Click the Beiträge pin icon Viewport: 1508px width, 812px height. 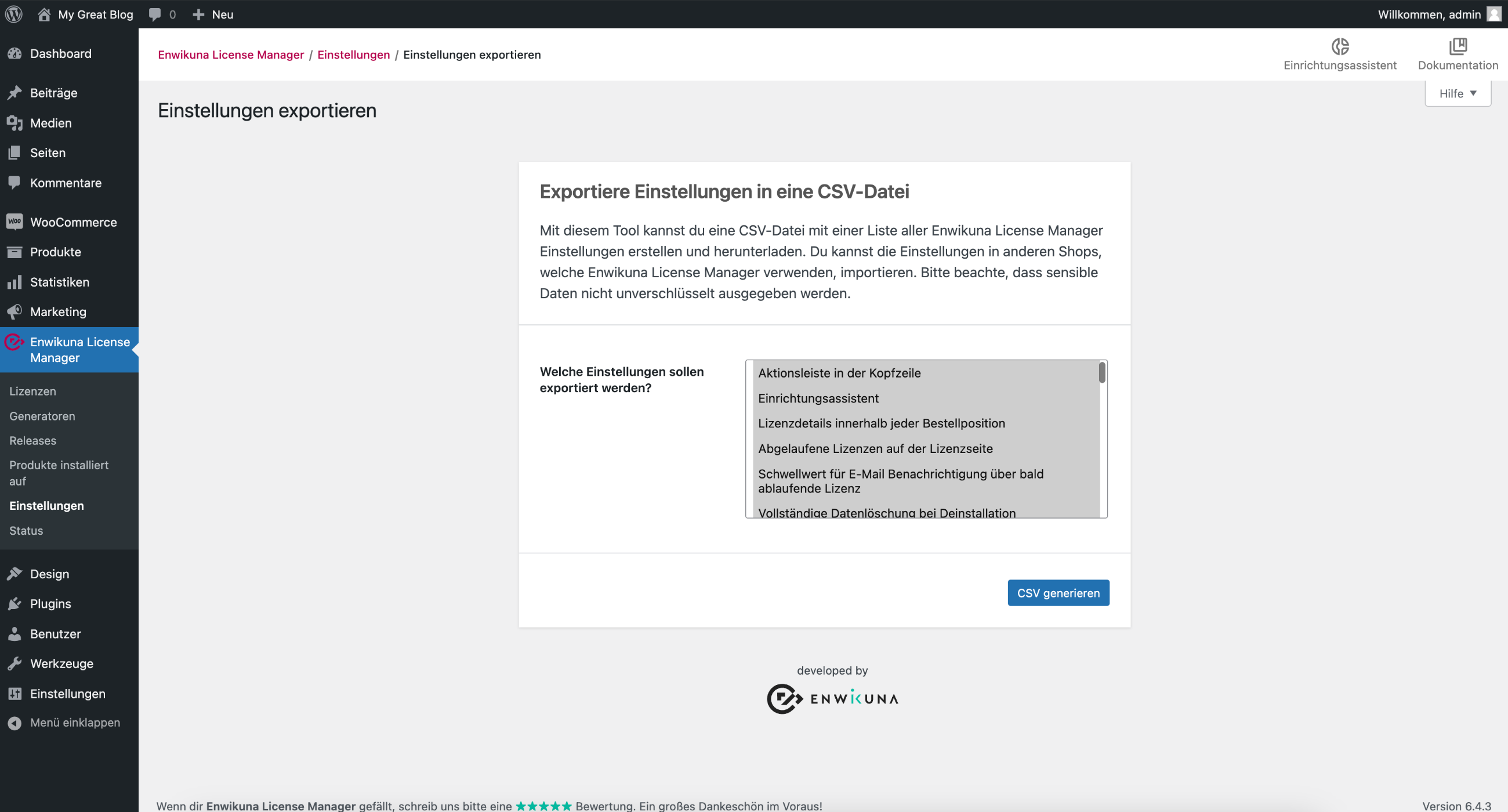tap(14, 93)
